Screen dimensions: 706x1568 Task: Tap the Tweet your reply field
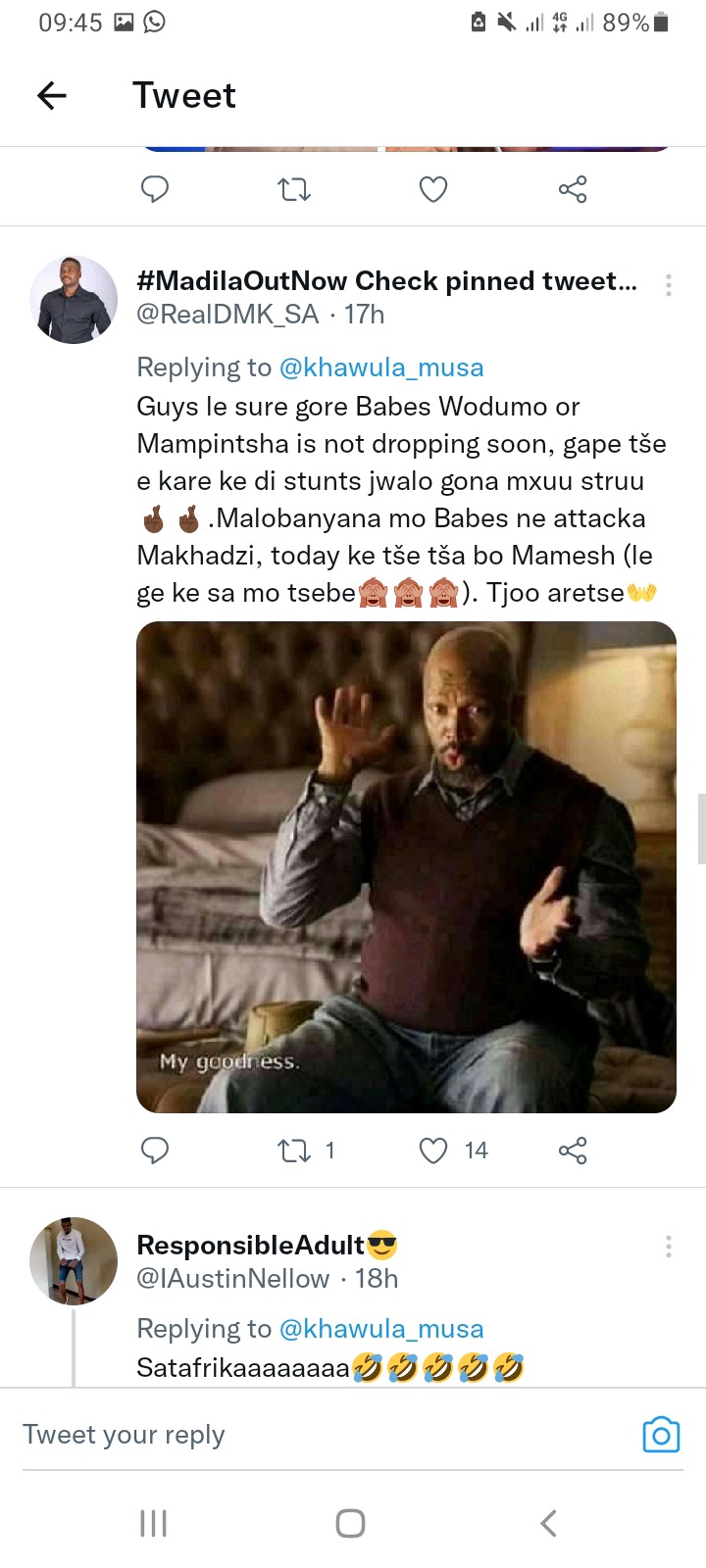point(324,1435)
